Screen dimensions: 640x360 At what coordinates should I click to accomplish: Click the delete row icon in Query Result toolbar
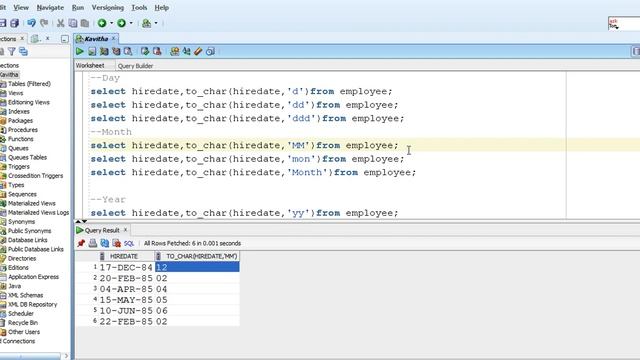click(117, 243)
